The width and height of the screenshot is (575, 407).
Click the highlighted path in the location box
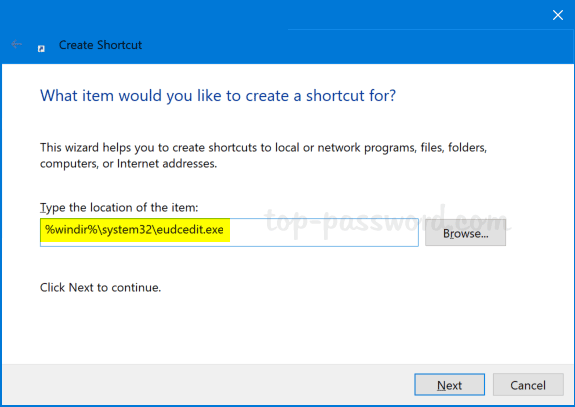point(134,230)
